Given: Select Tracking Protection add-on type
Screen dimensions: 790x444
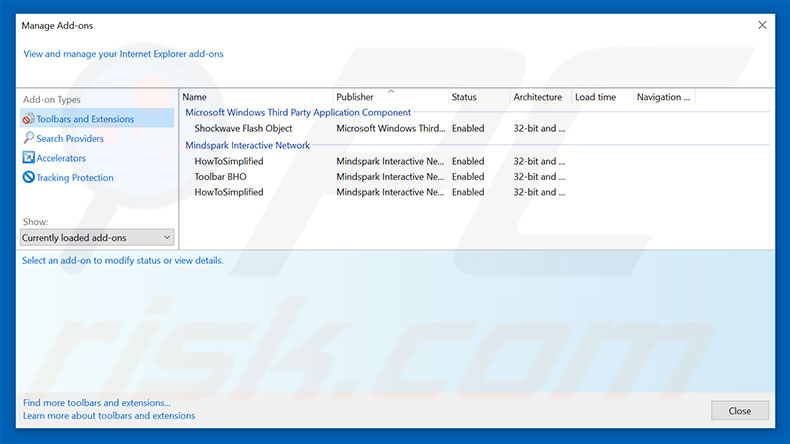Looking at the screenshot, I should [x=75, y=178].
